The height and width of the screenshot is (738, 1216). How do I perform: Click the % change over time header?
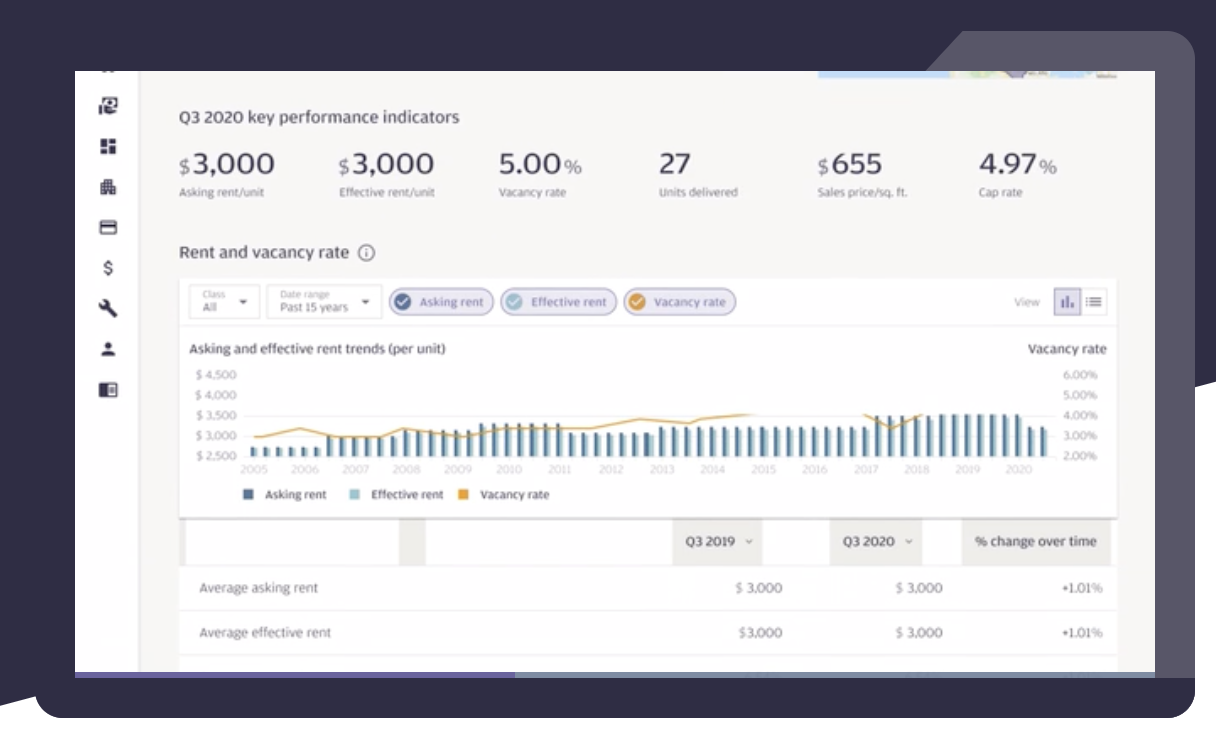click(1035, 542)
